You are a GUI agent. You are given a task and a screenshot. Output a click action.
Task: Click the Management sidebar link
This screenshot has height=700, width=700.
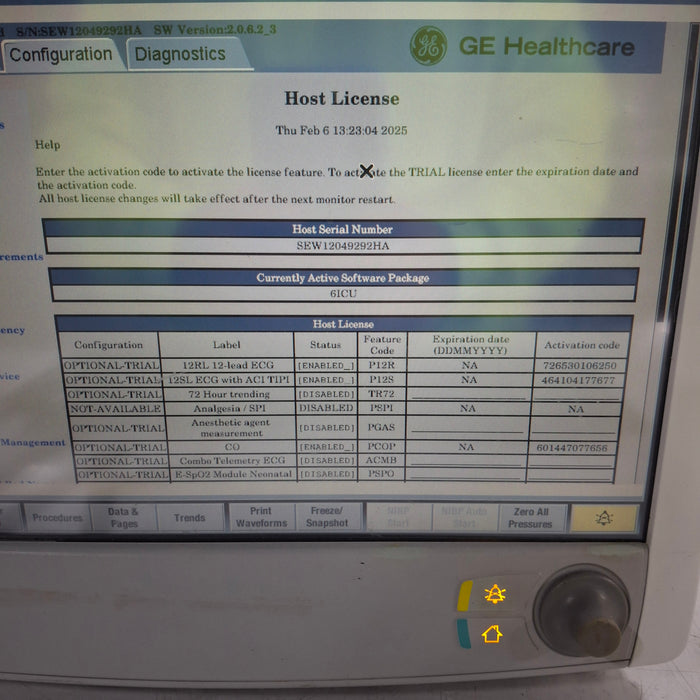pyautogui.click(x=33, y=442)
